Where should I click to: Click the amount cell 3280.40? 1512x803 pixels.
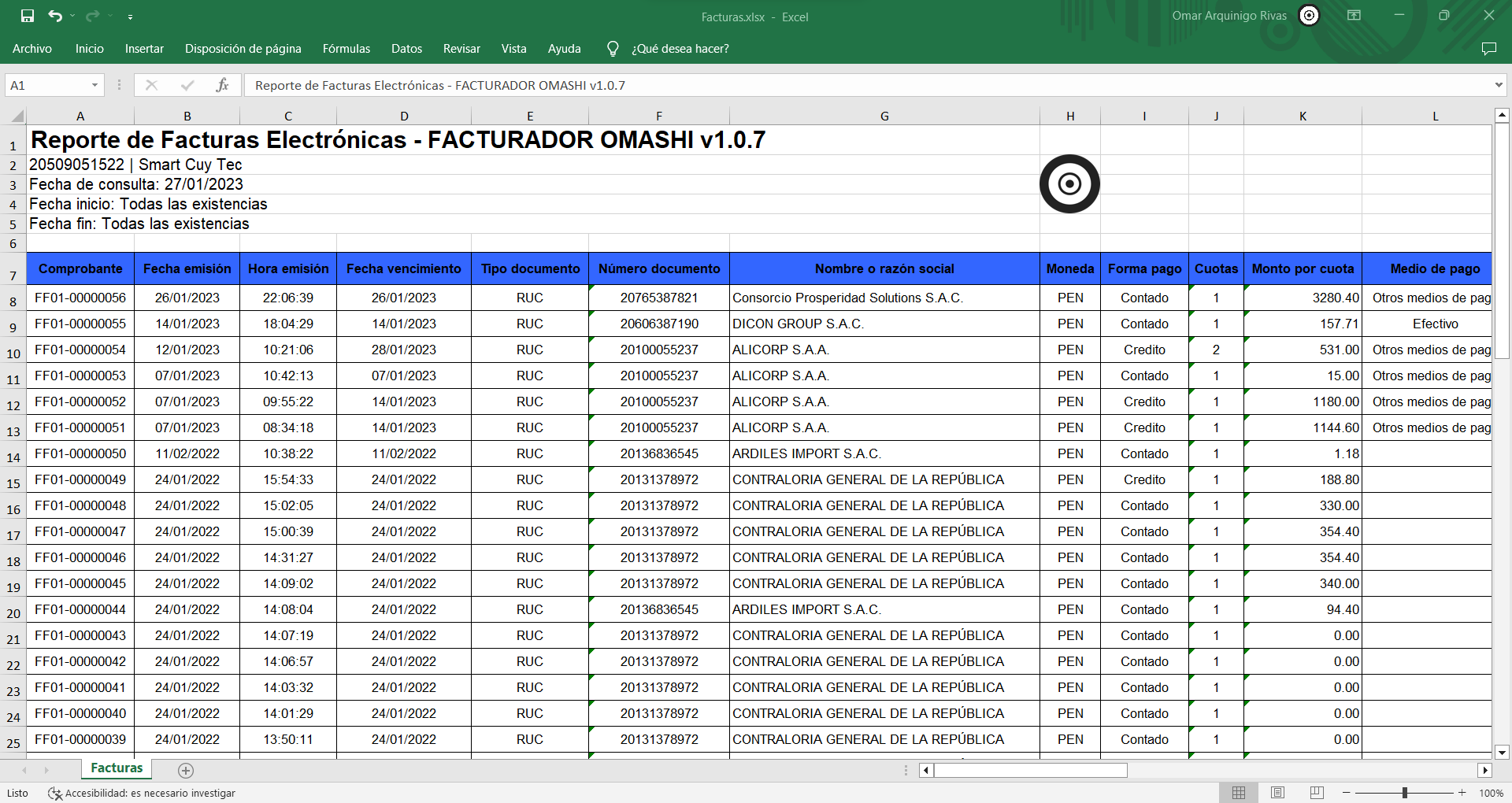click(1303, 298)
